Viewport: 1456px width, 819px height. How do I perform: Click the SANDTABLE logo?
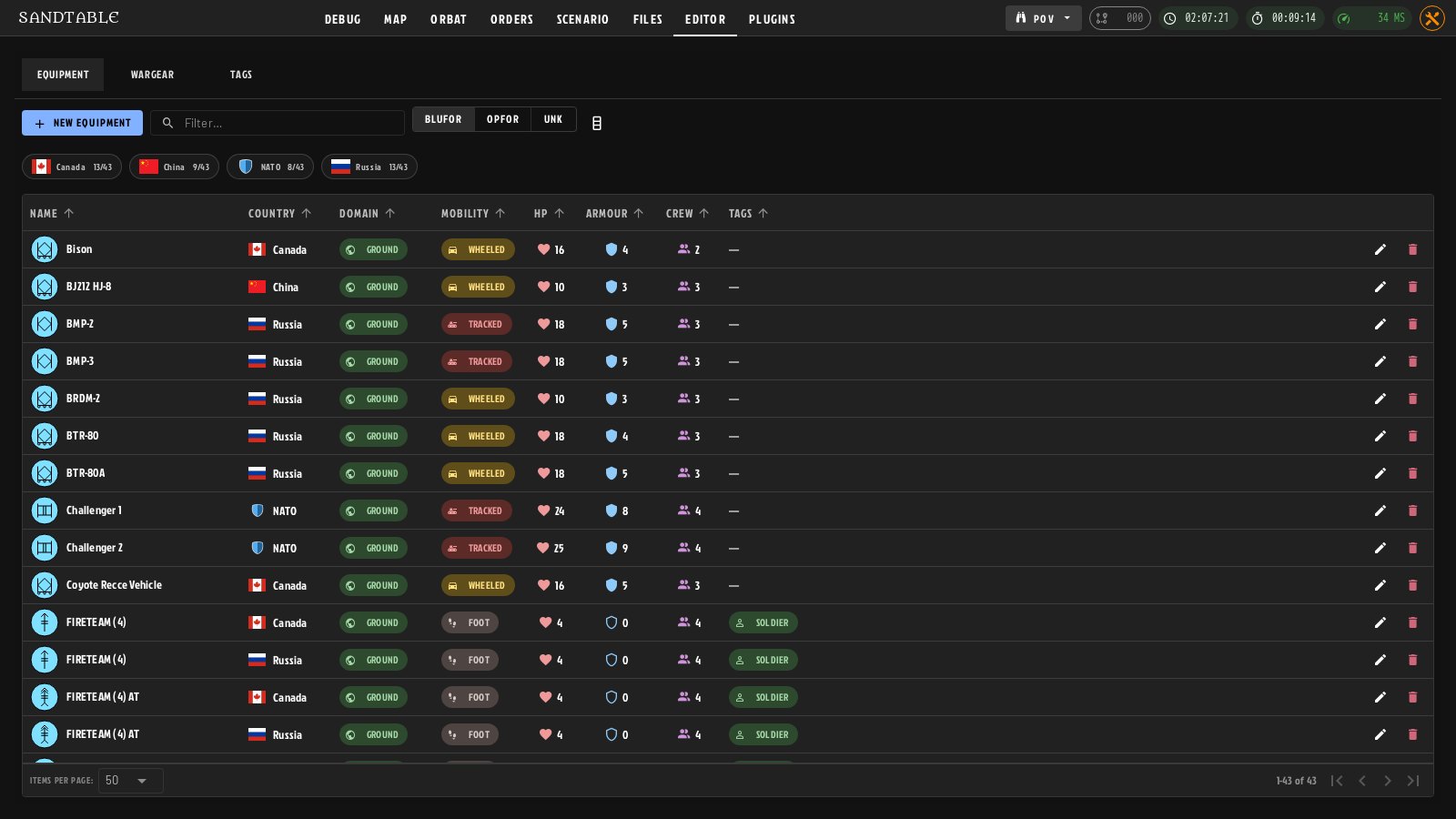[68, 17]
